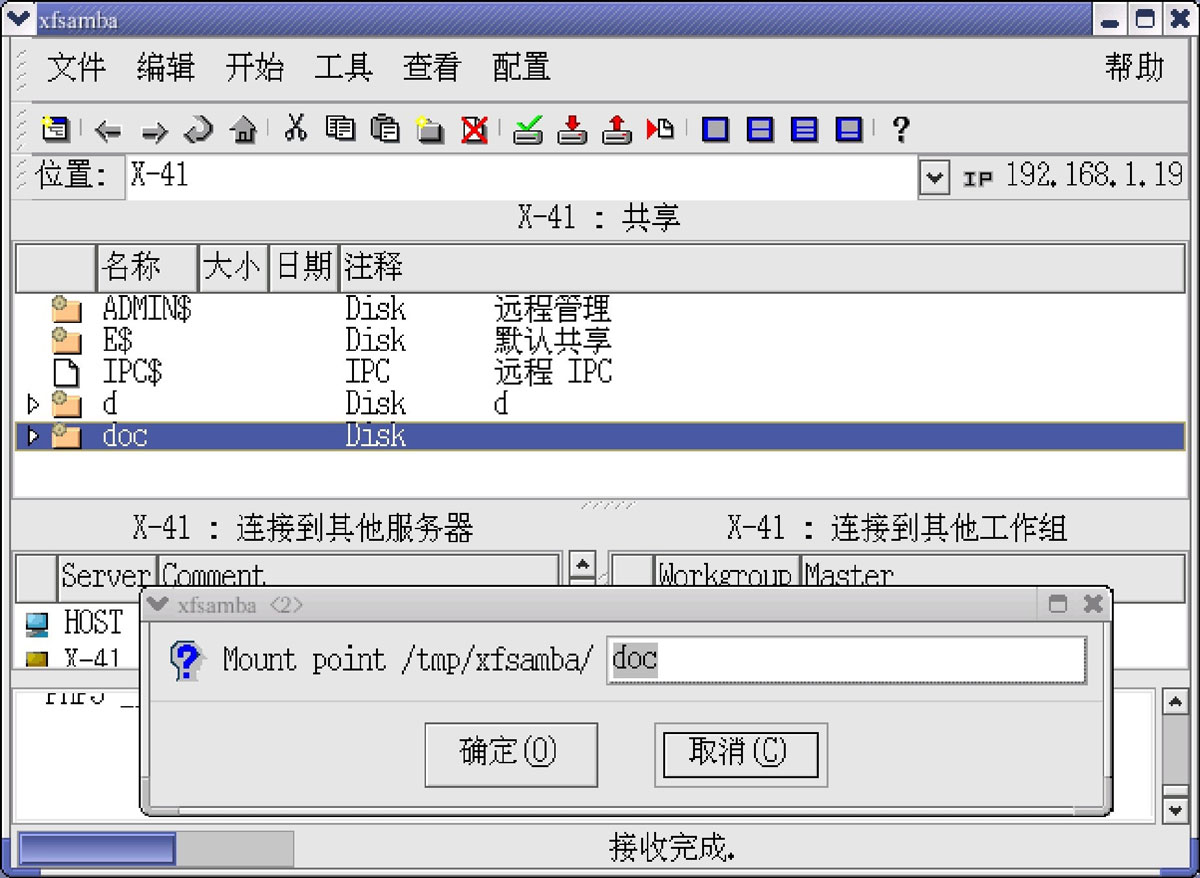Viewport: 1200px width, 878px height.
Task: Click the red up-arrow upload icon
Action: pos(617,130)
